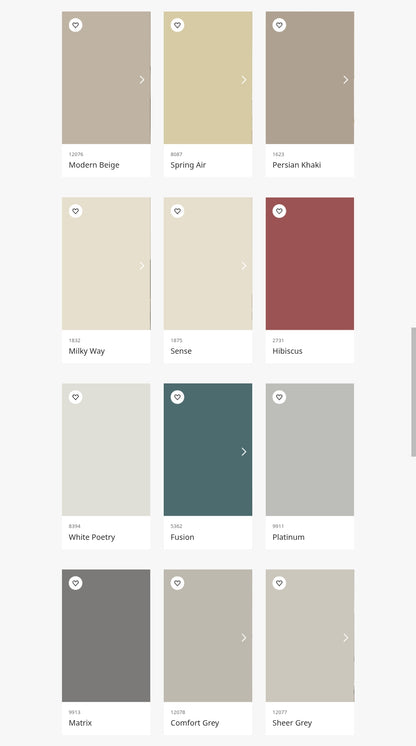Click heart icon on Matrix swatch

coord(75,583)
